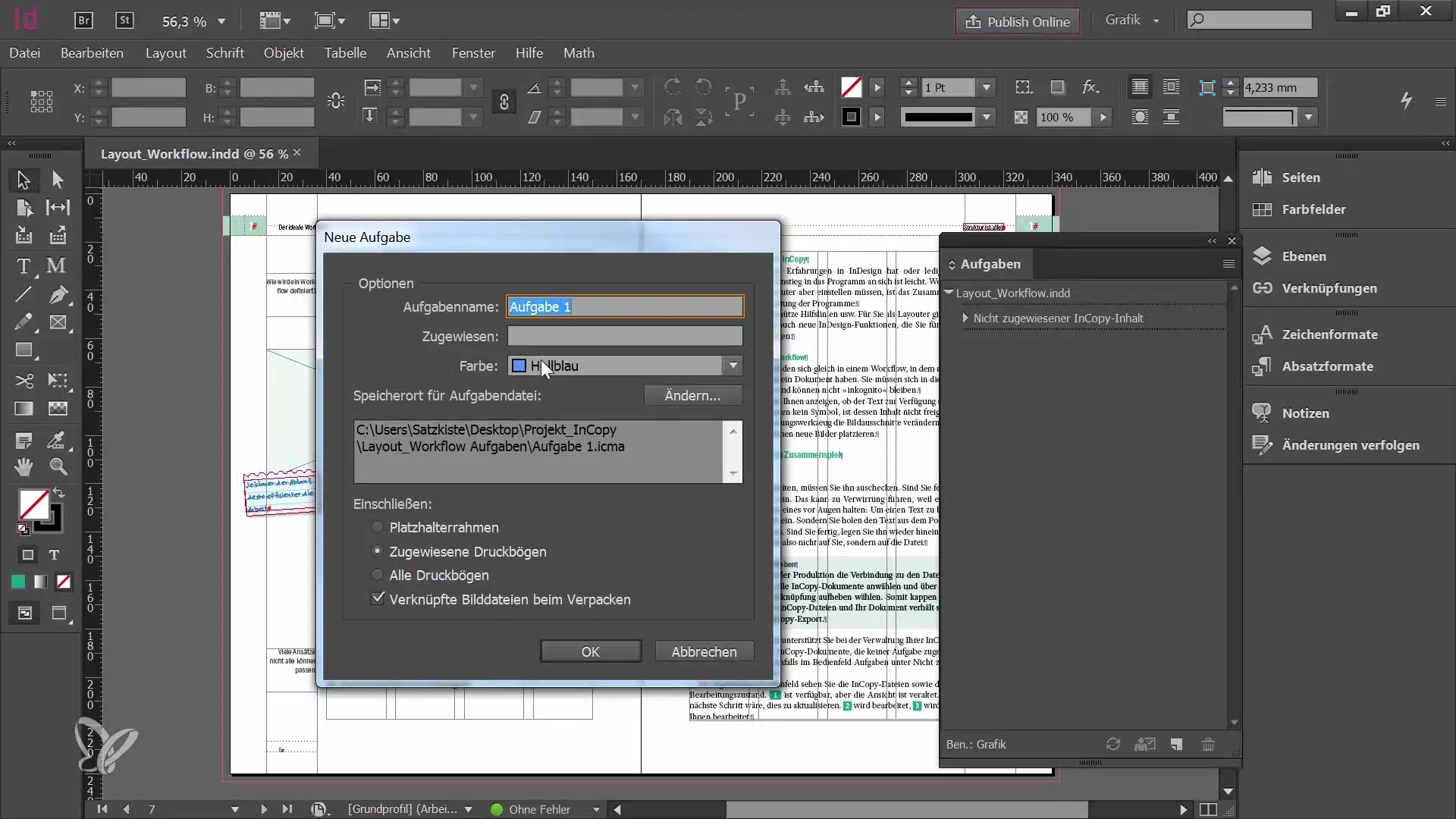Click the Aufgabenname input field
1456x819 pixels.
[x=625, y=306]
